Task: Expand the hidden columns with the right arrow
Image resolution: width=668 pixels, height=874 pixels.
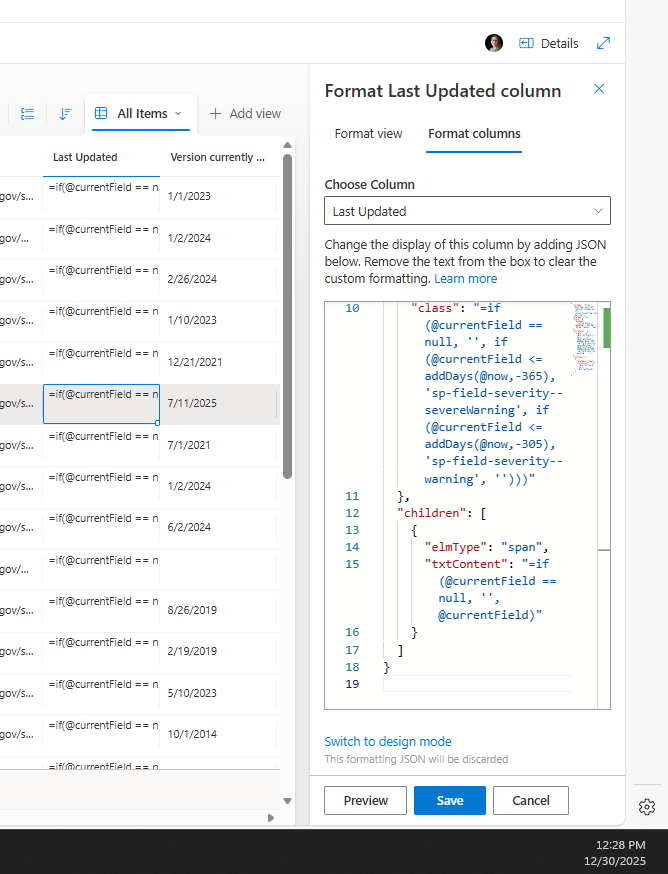Action: 270,817
